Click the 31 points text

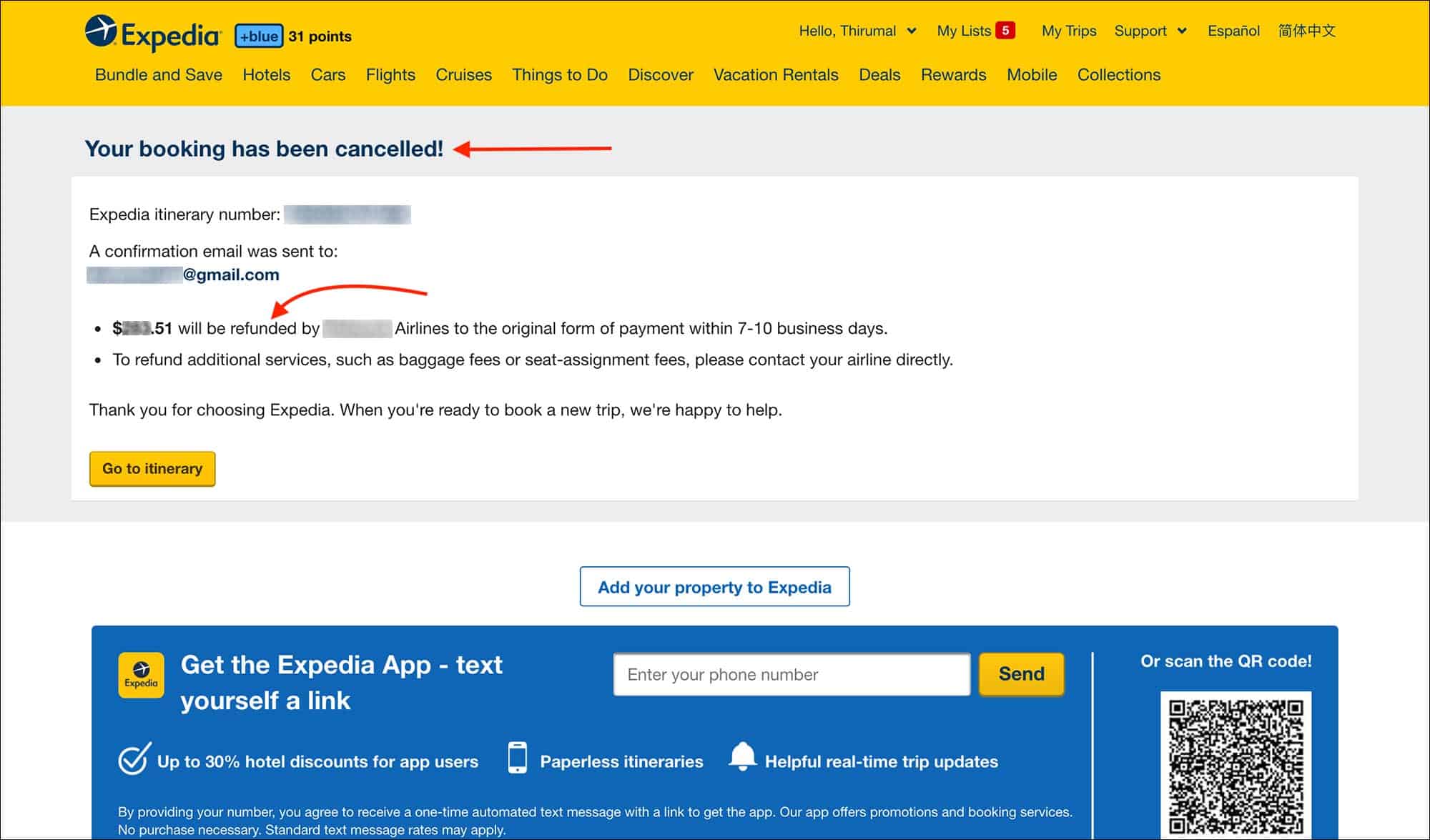click(320, 36)
